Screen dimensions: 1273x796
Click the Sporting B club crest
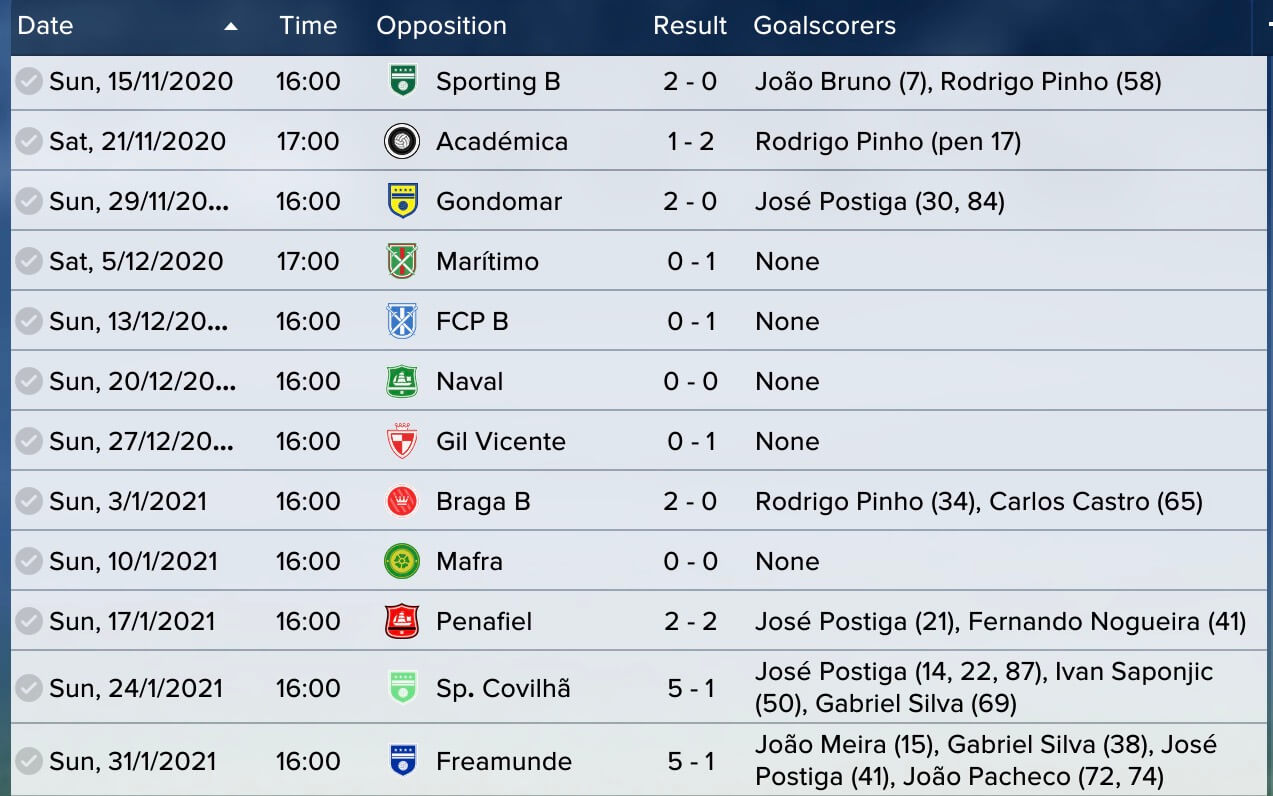tap(402, 81)
